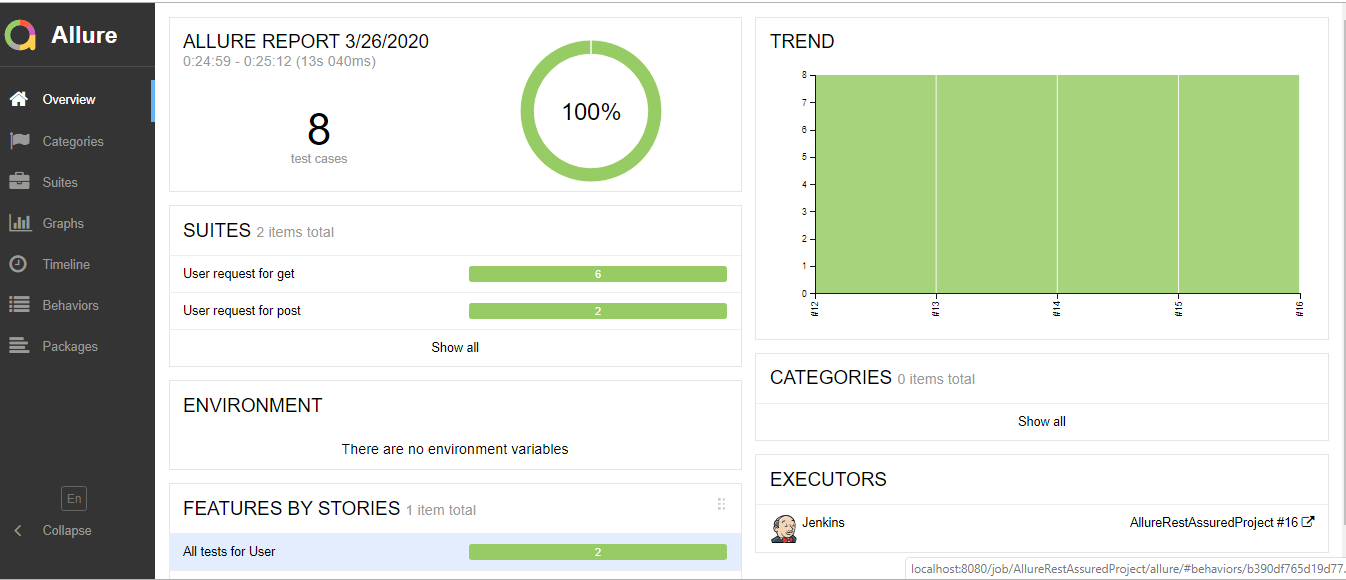The height and width of the screenshot is (580, 1346).
Task: Show all suites
Action: pos(455,347)
